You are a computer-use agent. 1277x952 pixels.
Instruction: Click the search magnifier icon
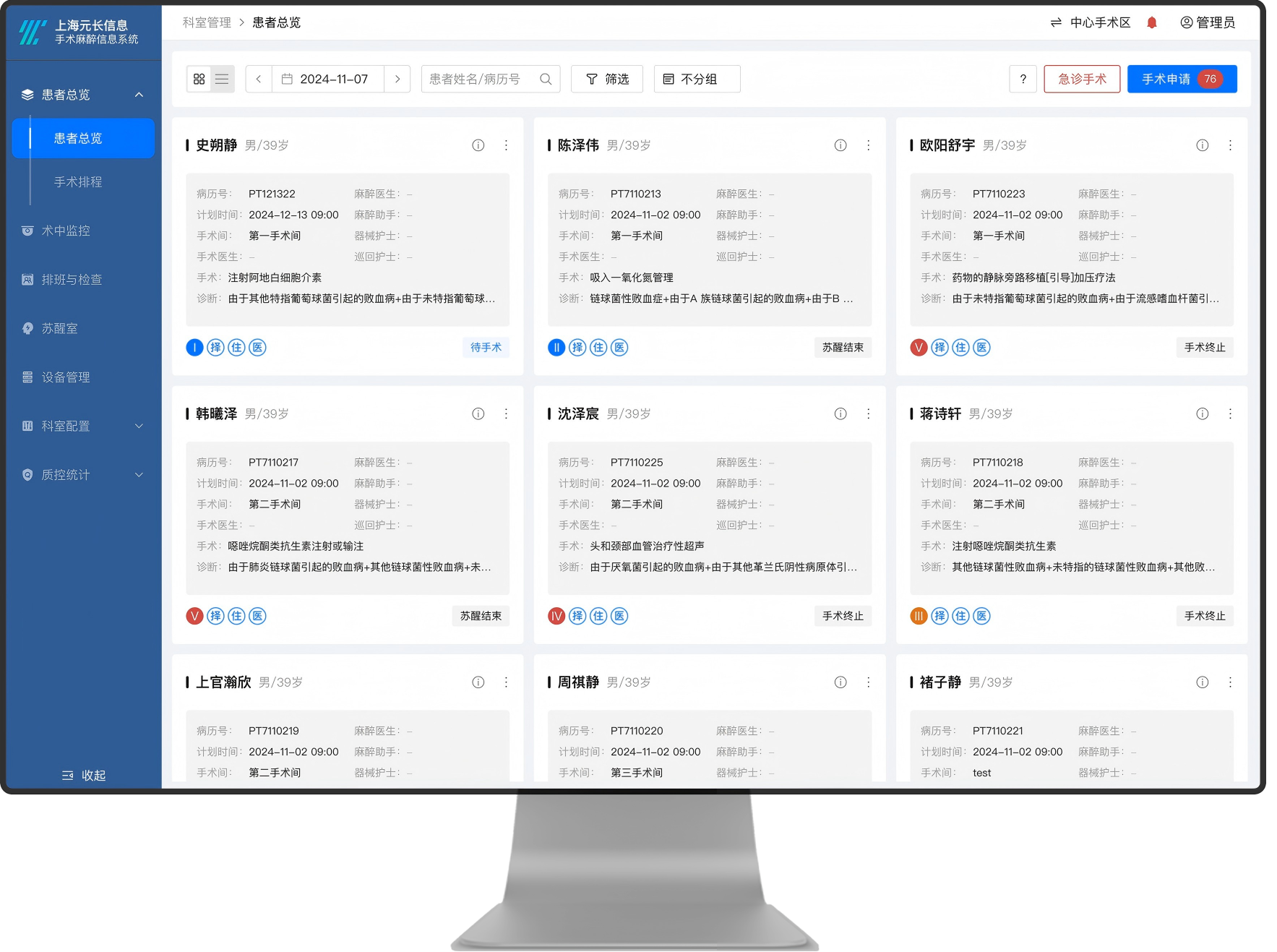click(x=546, y=79)
